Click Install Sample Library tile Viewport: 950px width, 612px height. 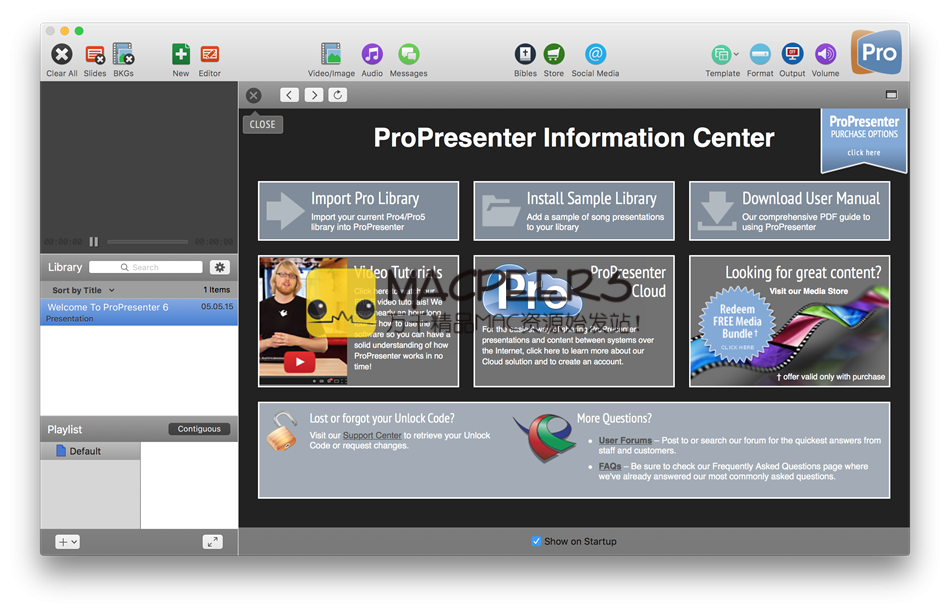[x=574, y=211]
